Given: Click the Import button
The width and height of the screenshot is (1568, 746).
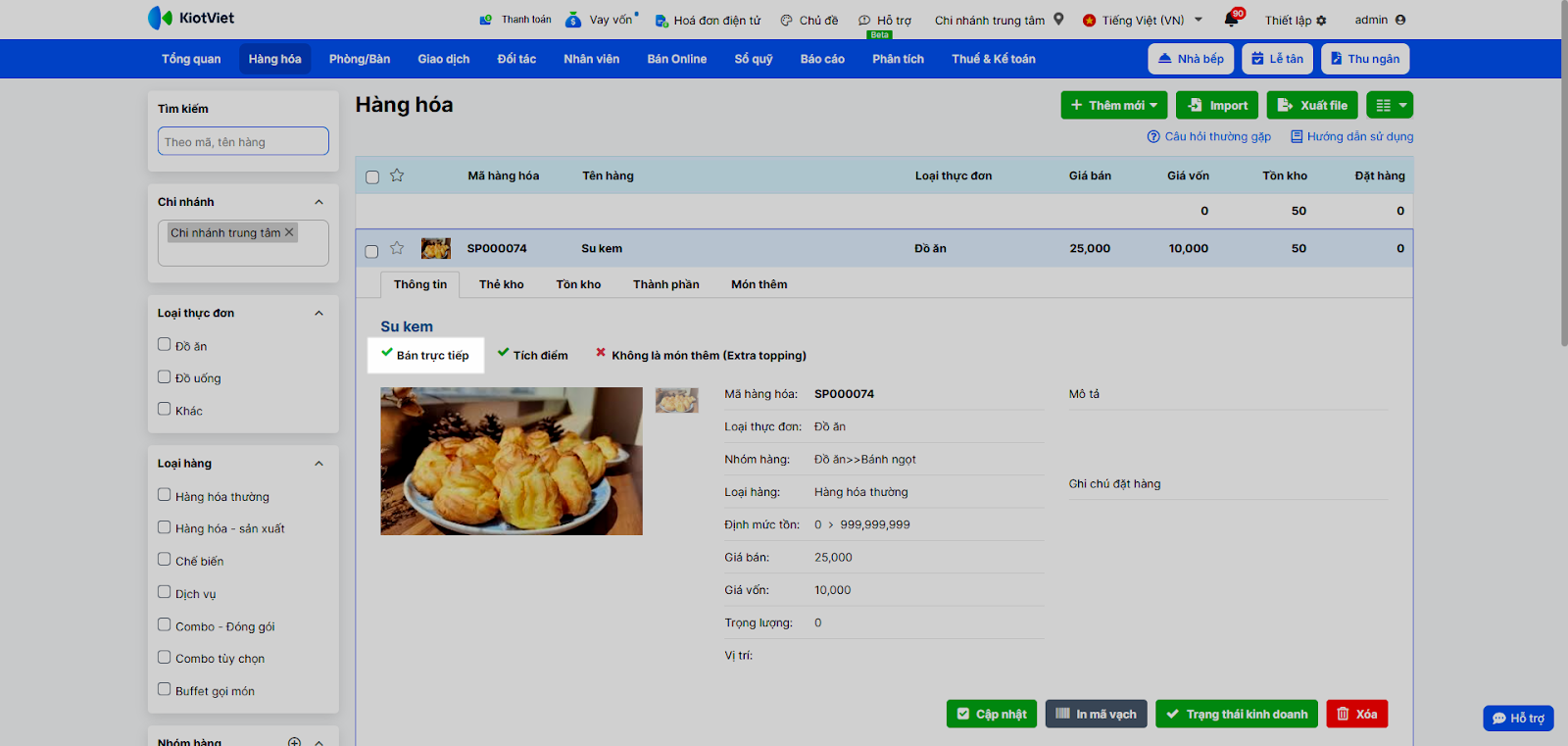Looking at the screenshot, I should pyautogui.click(x=1217, y=105).
